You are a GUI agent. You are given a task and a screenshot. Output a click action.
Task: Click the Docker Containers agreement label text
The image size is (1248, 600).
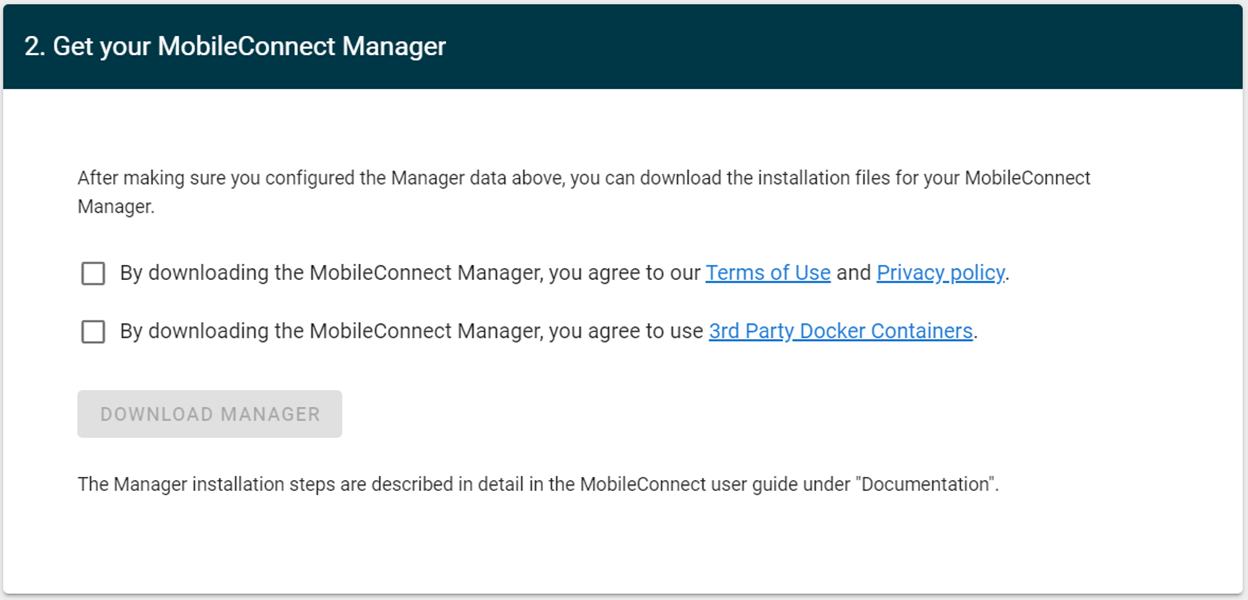coord(548,331)
